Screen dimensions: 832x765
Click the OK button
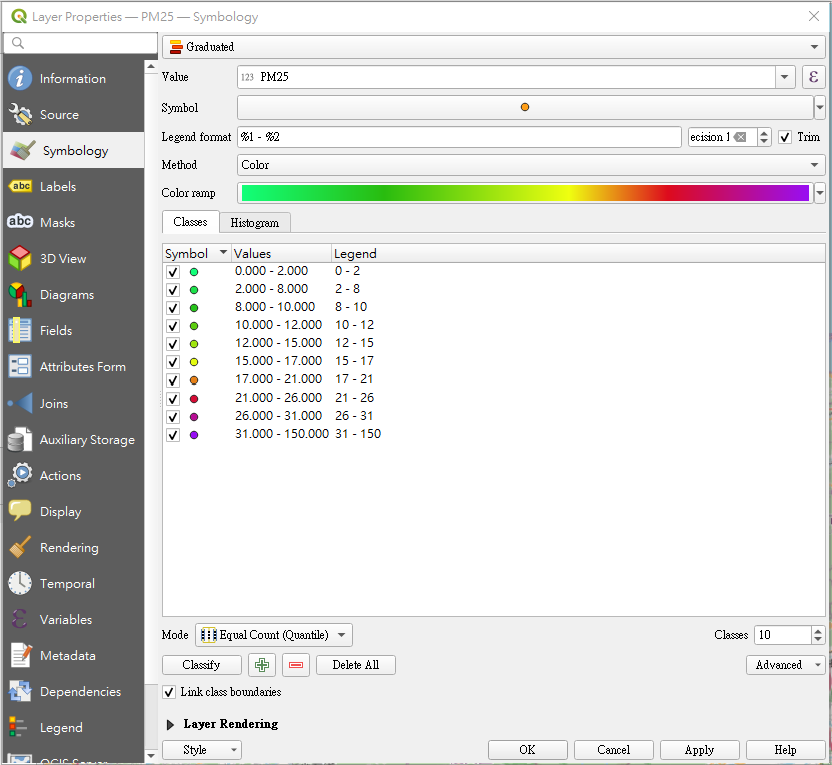[x=527, y=750]
